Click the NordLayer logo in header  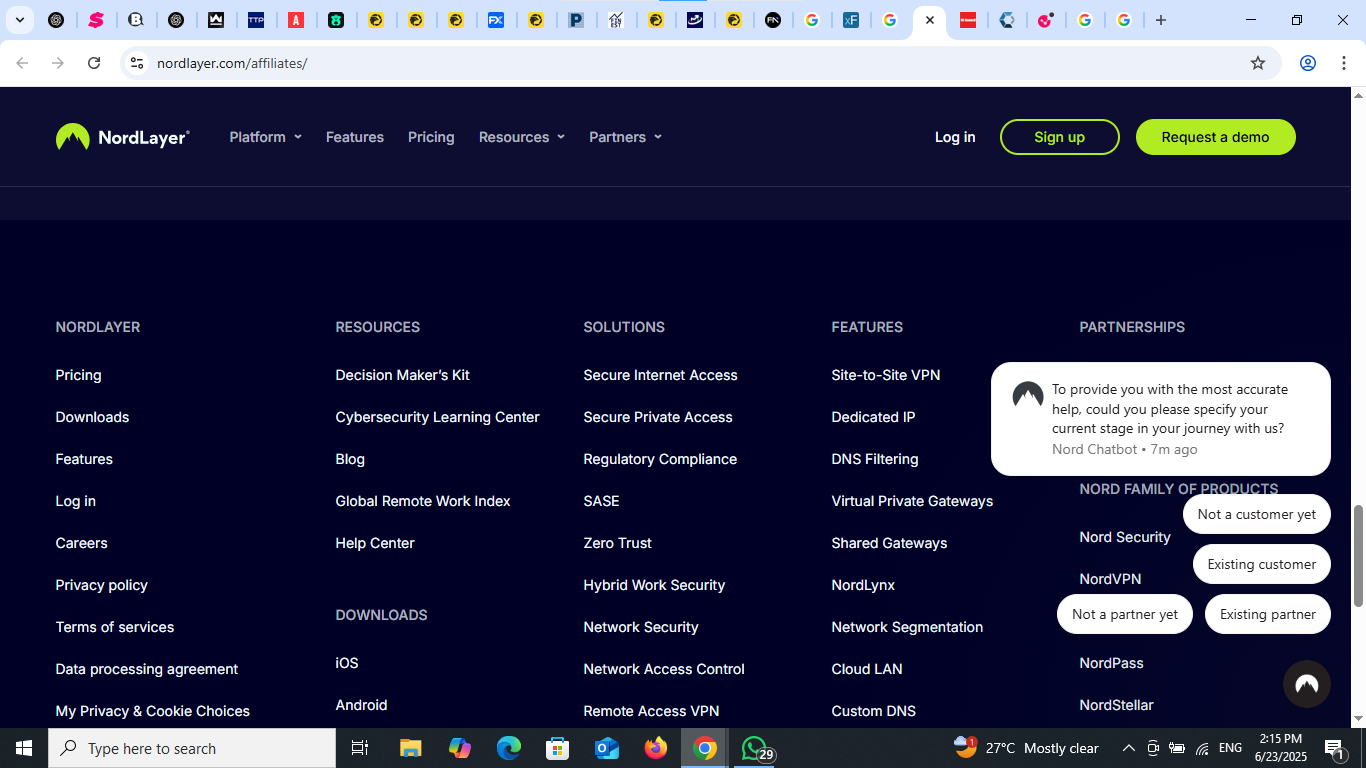click(x=123, y=137)
